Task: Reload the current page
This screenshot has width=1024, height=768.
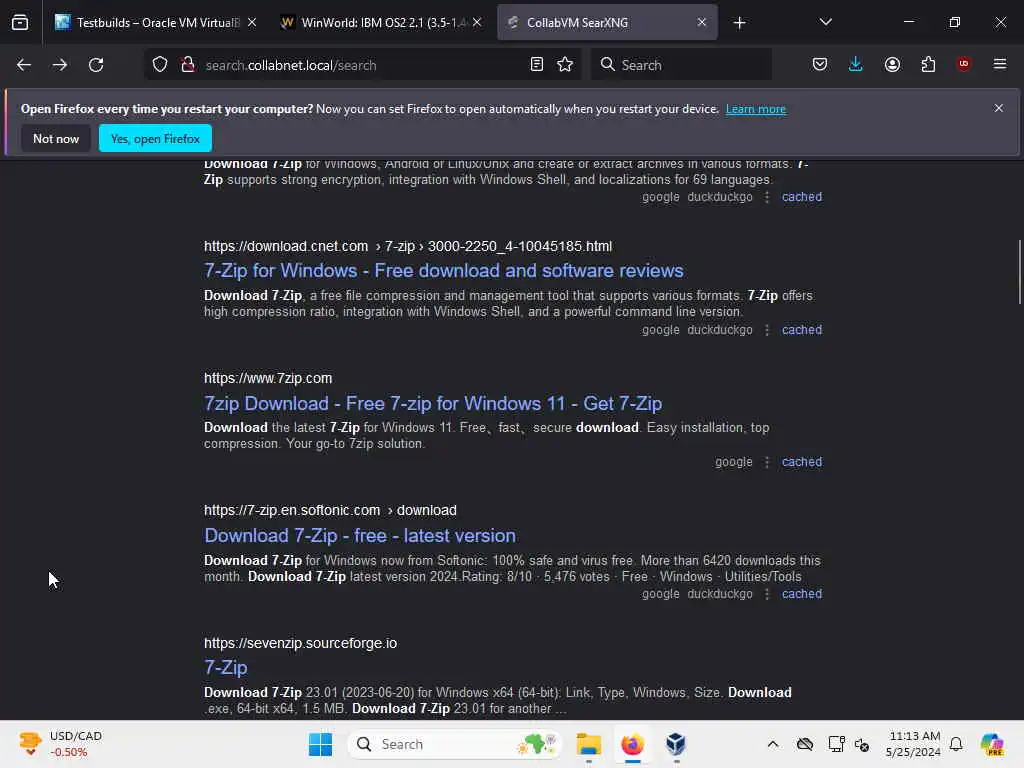Action: (96, 65)
